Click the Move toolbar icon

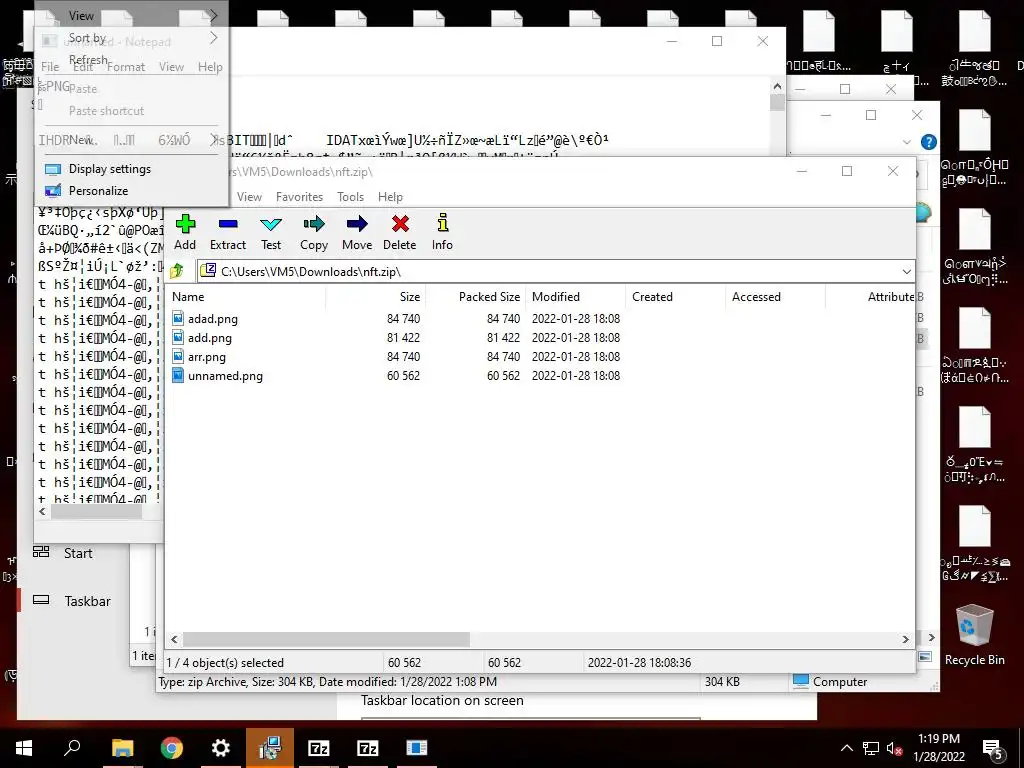[x=357, y=225]
